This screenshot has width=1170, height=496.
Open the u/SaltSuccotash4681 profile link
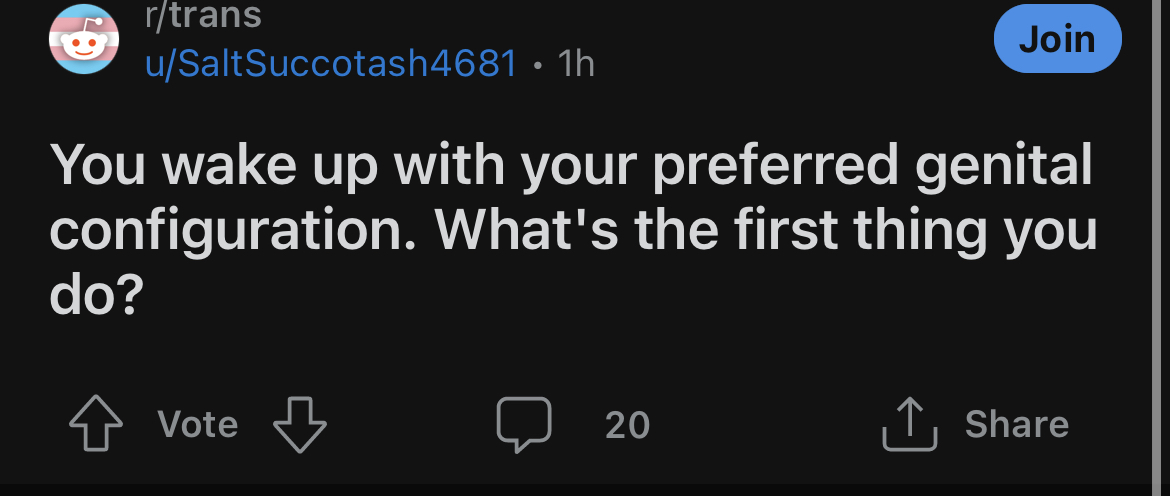click(x=331, y=63)
